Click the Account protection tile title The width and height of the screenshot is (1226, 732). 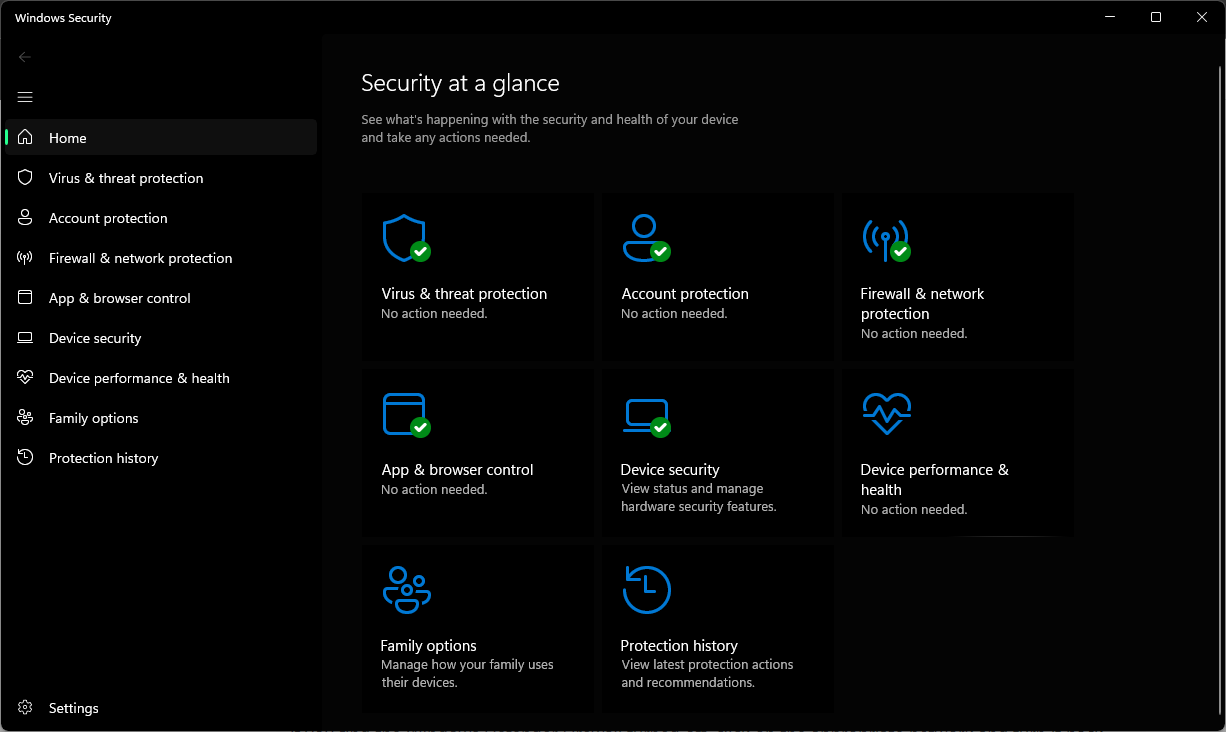coord(685,294)
